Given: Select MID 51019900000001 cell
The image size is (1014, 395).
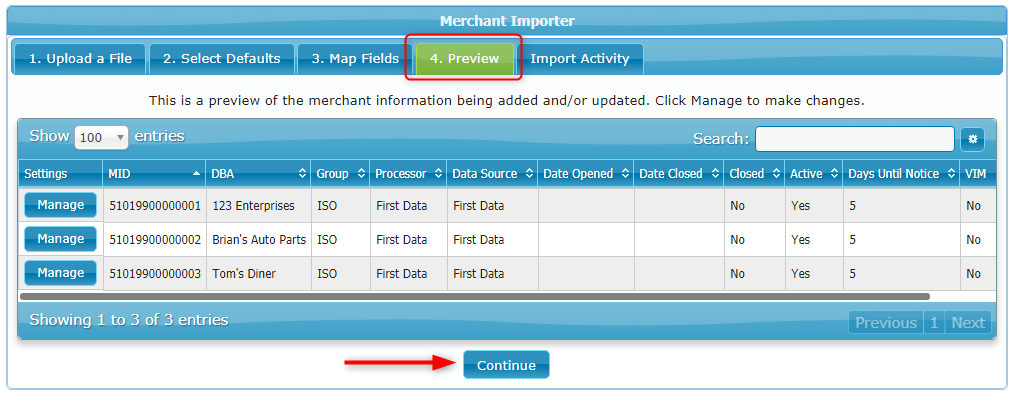Looking at the screenshot, I should point(155,206).
